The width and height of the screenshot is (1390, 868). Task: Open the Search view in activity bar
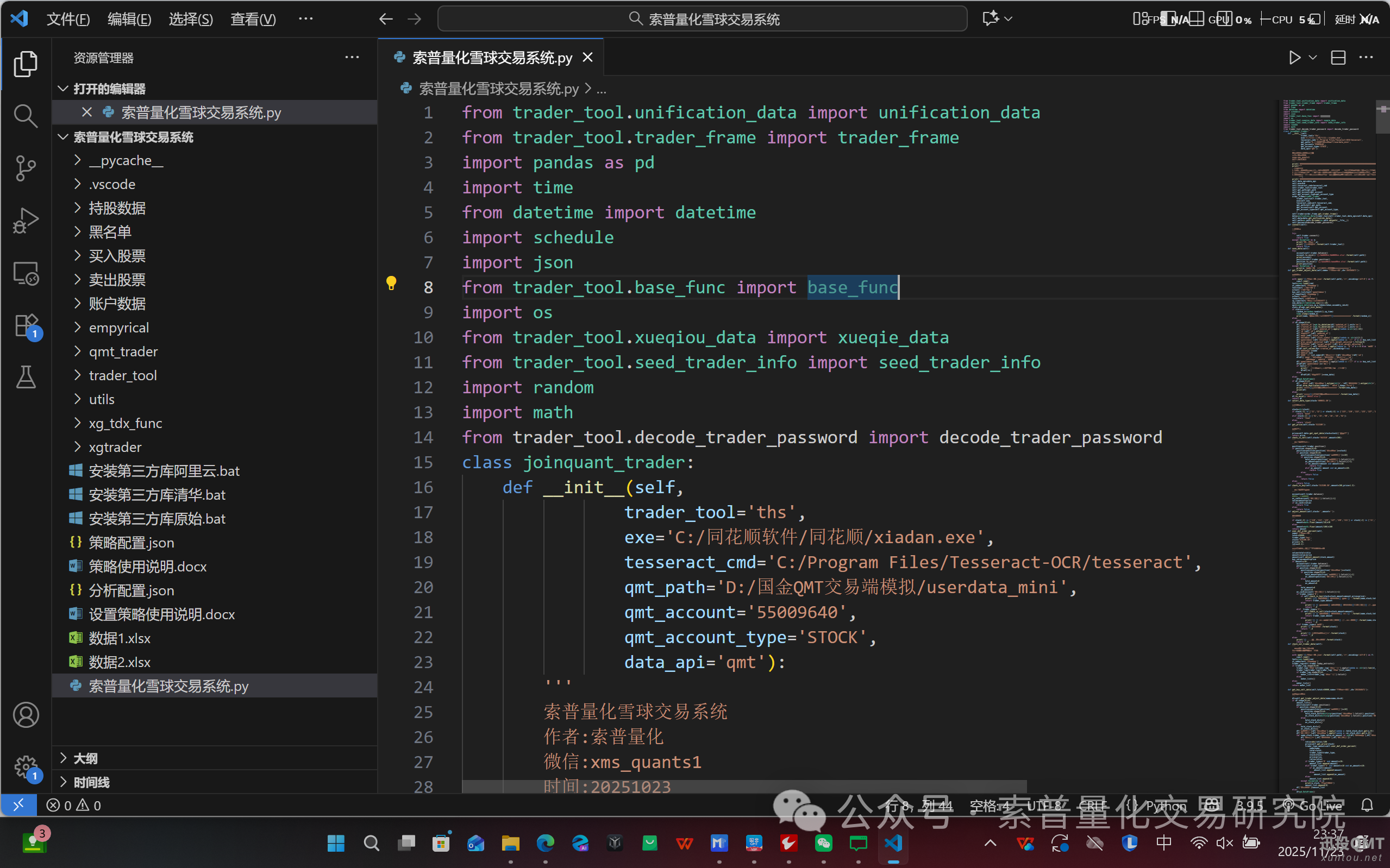(x=25, y=115)
